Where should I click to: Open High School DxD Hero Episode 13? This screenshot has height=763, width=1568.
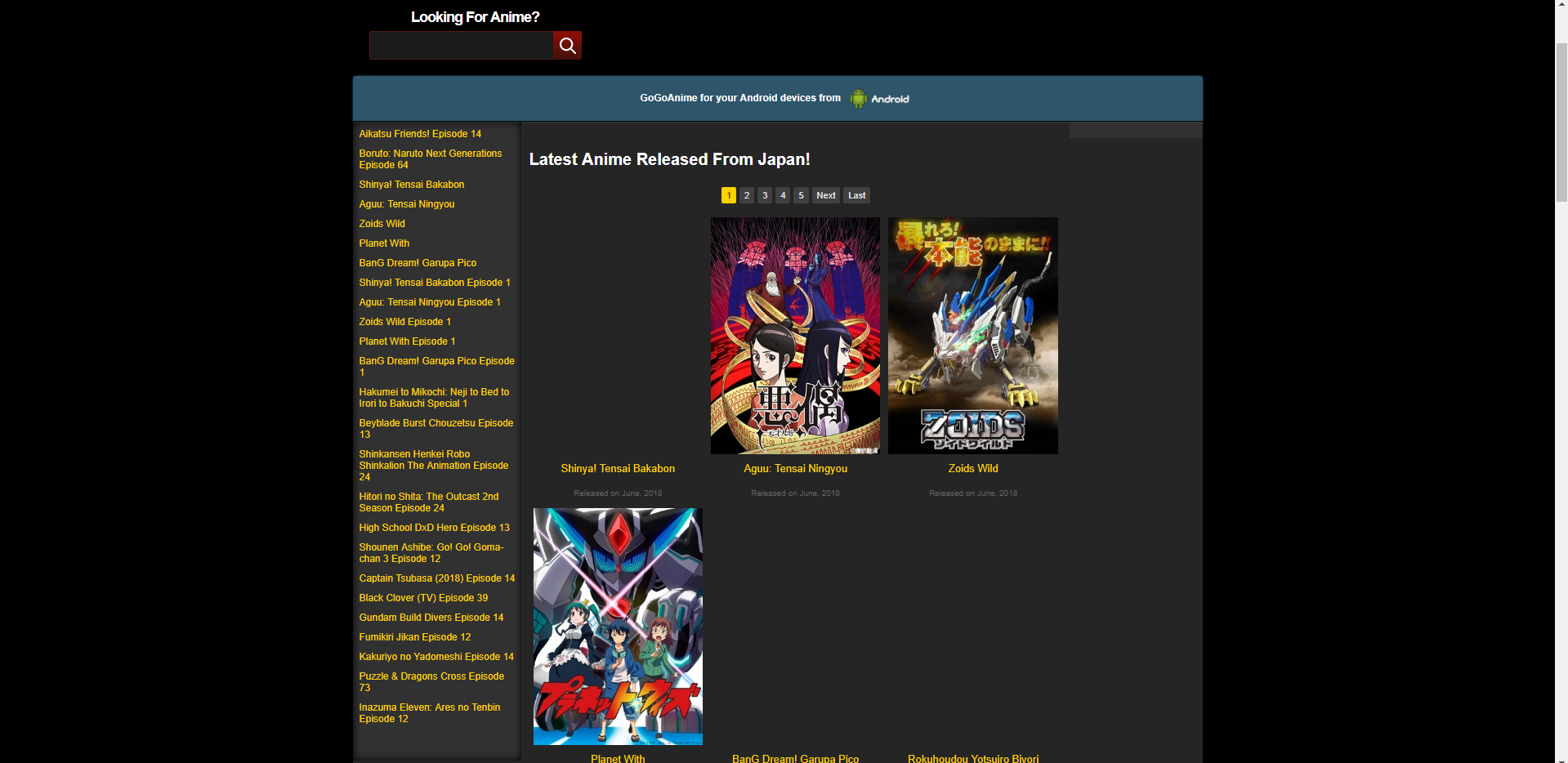coord(434,528)
